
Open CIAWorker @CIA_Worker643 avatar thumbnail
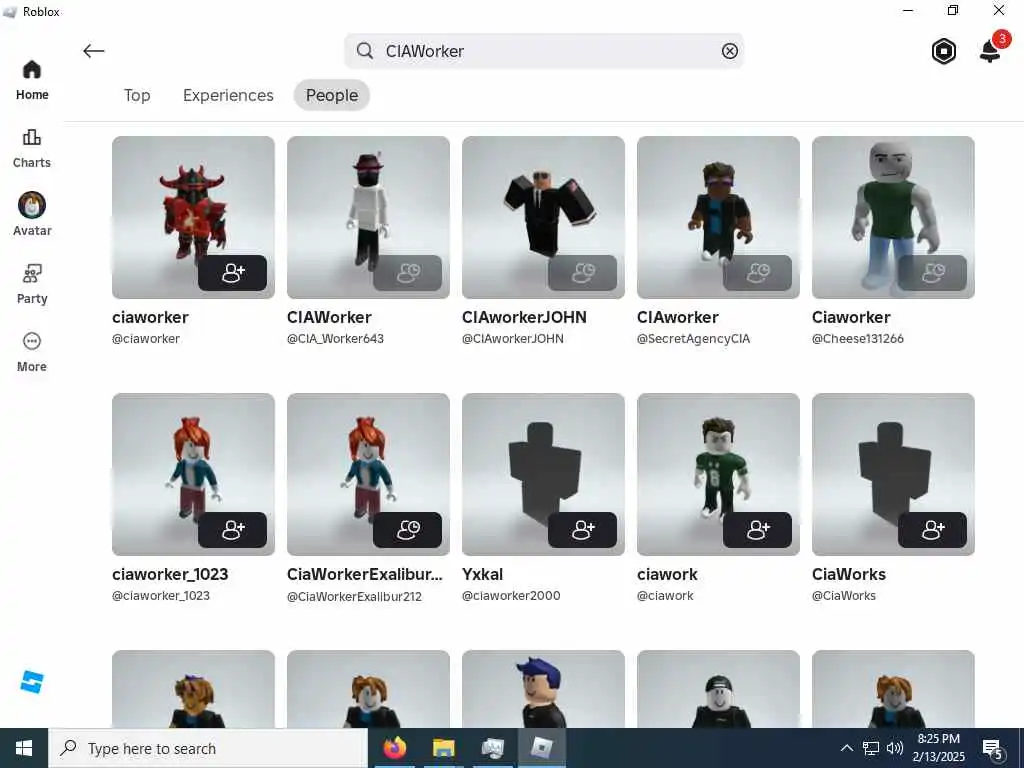tap(368, 217)
